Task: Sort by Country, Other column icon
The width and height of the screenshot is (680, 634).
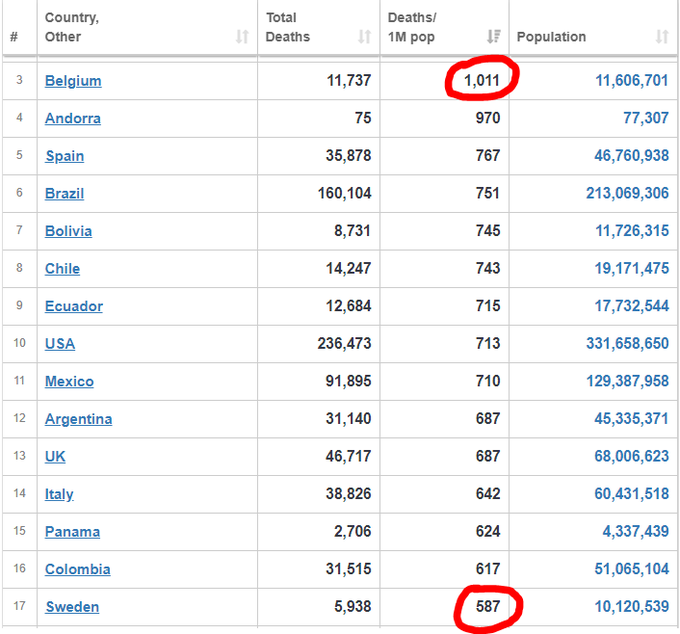Action: pos(242,37)
